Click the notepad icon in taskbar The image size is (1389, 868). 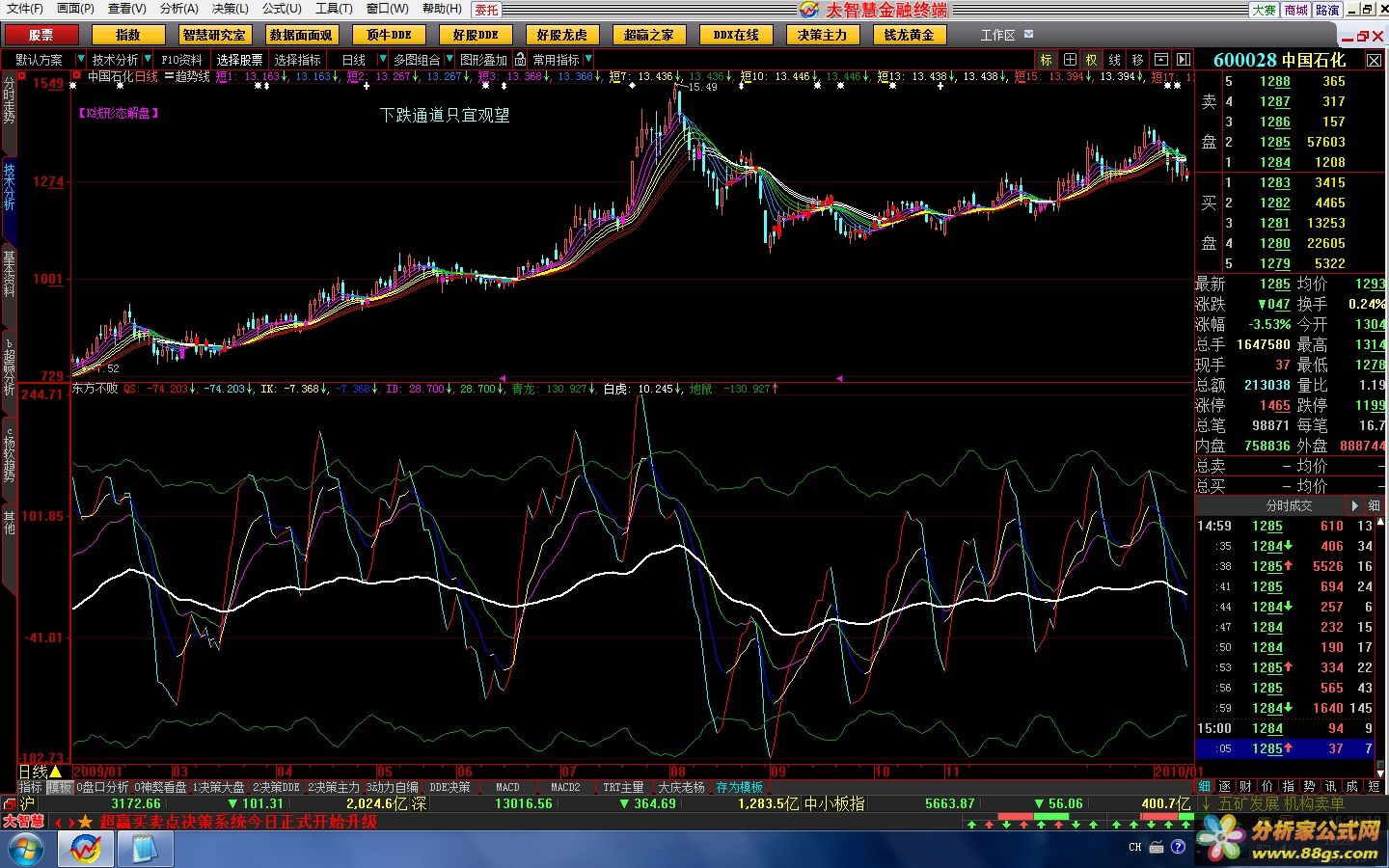pyautogui.click(x=145, y=850)
